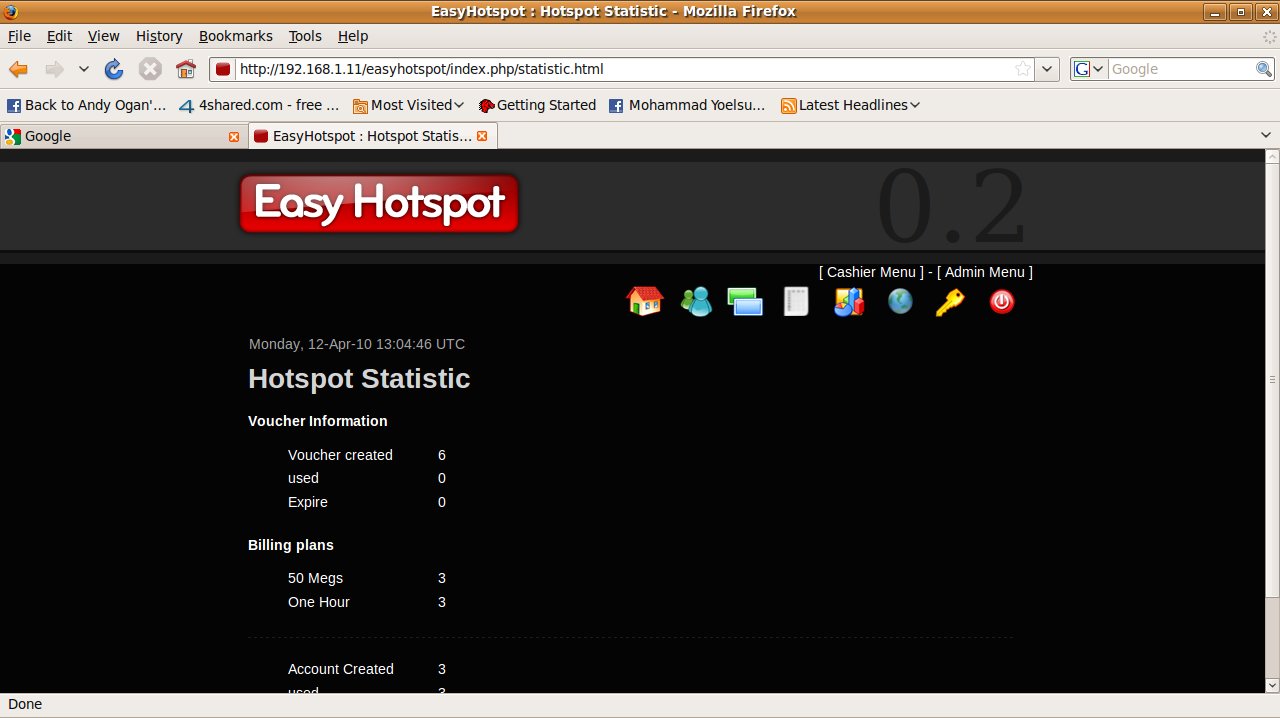Open the Cashier Menu link
The height and width of the screenshot is (718, 1280).
871,272
